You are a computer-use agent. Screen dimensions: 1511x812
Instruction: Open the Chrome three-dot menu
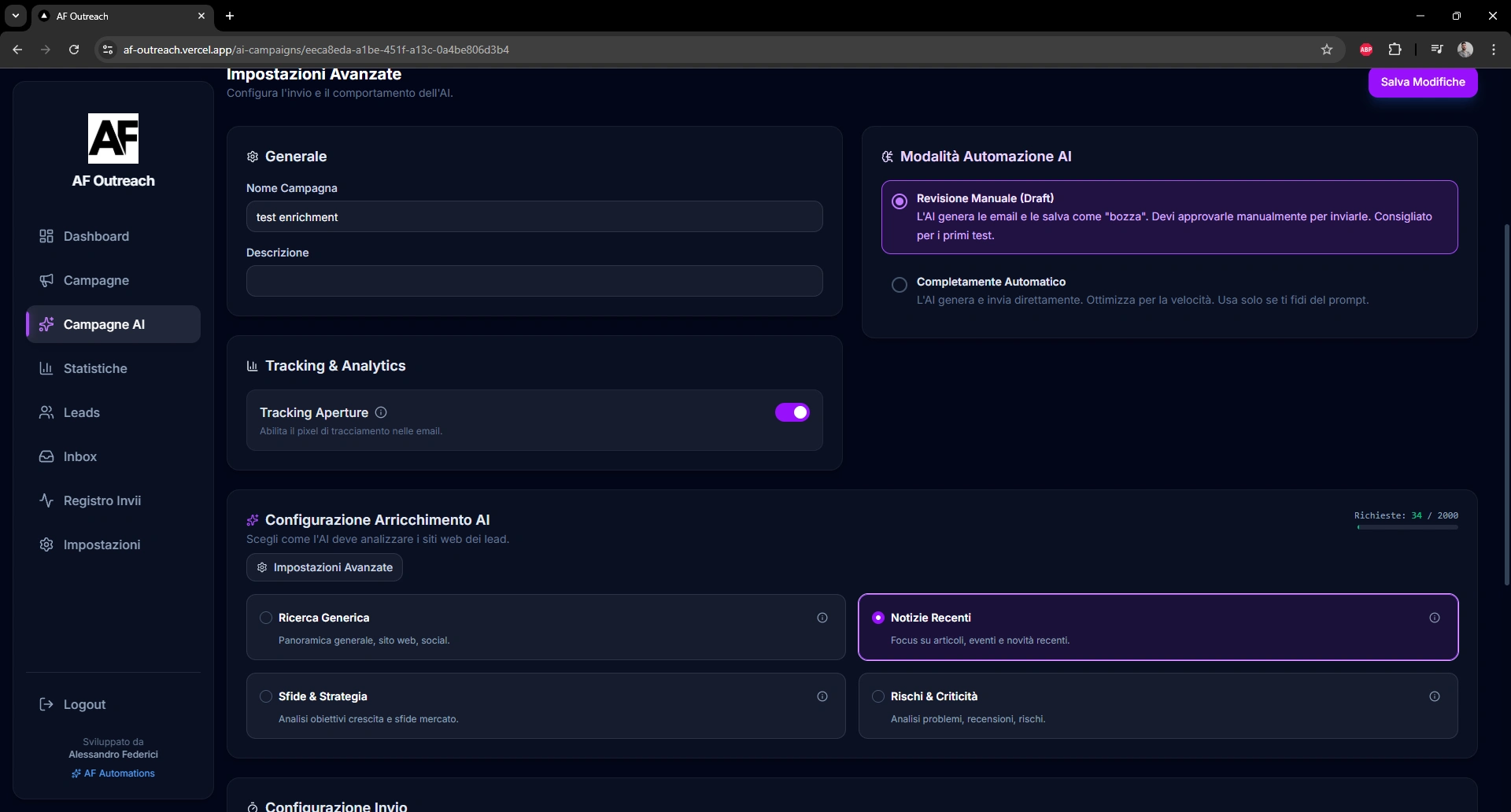click(1494, 50)
